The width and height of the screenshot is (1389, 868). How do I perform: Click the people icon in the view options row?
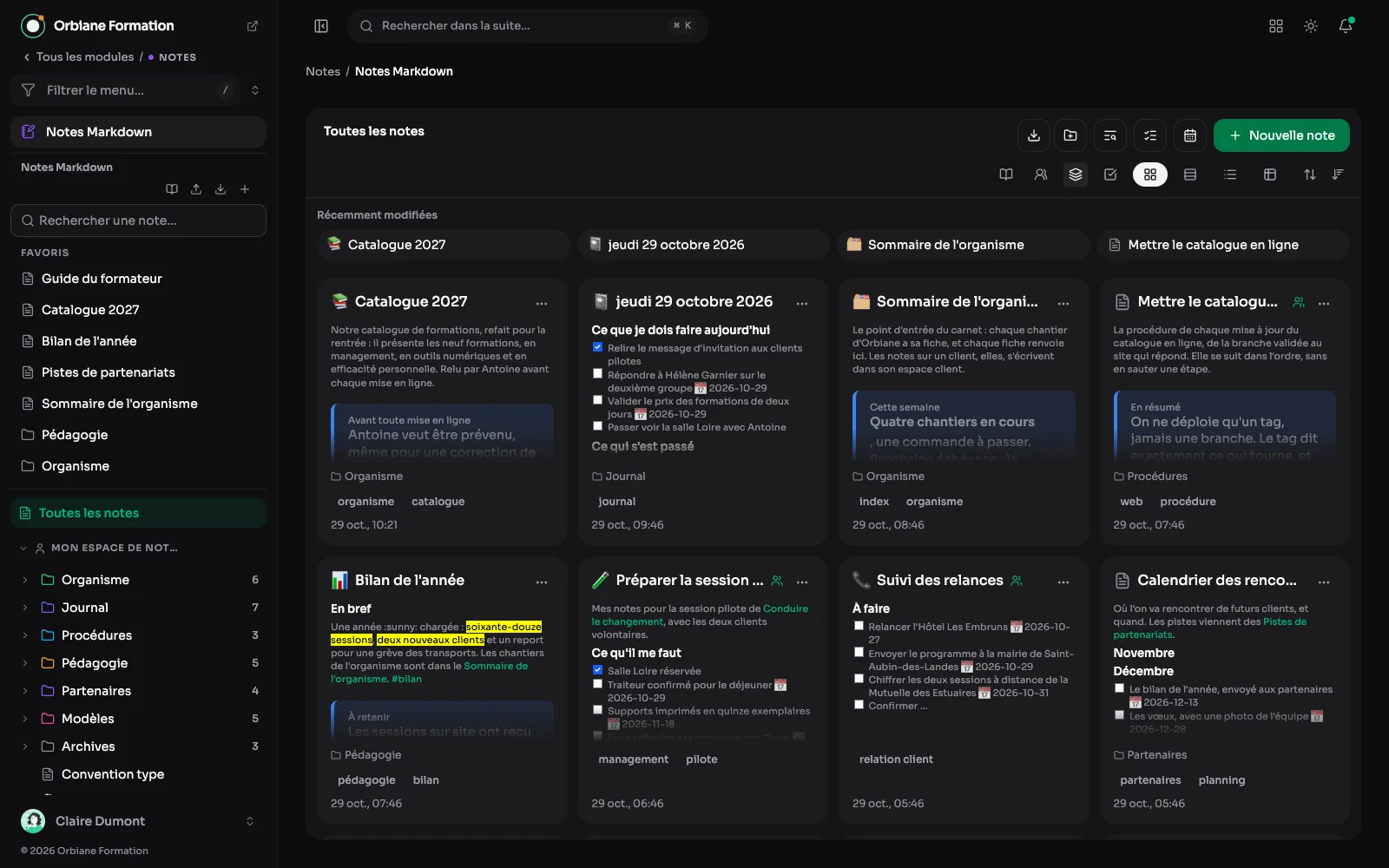point(1041,174)
